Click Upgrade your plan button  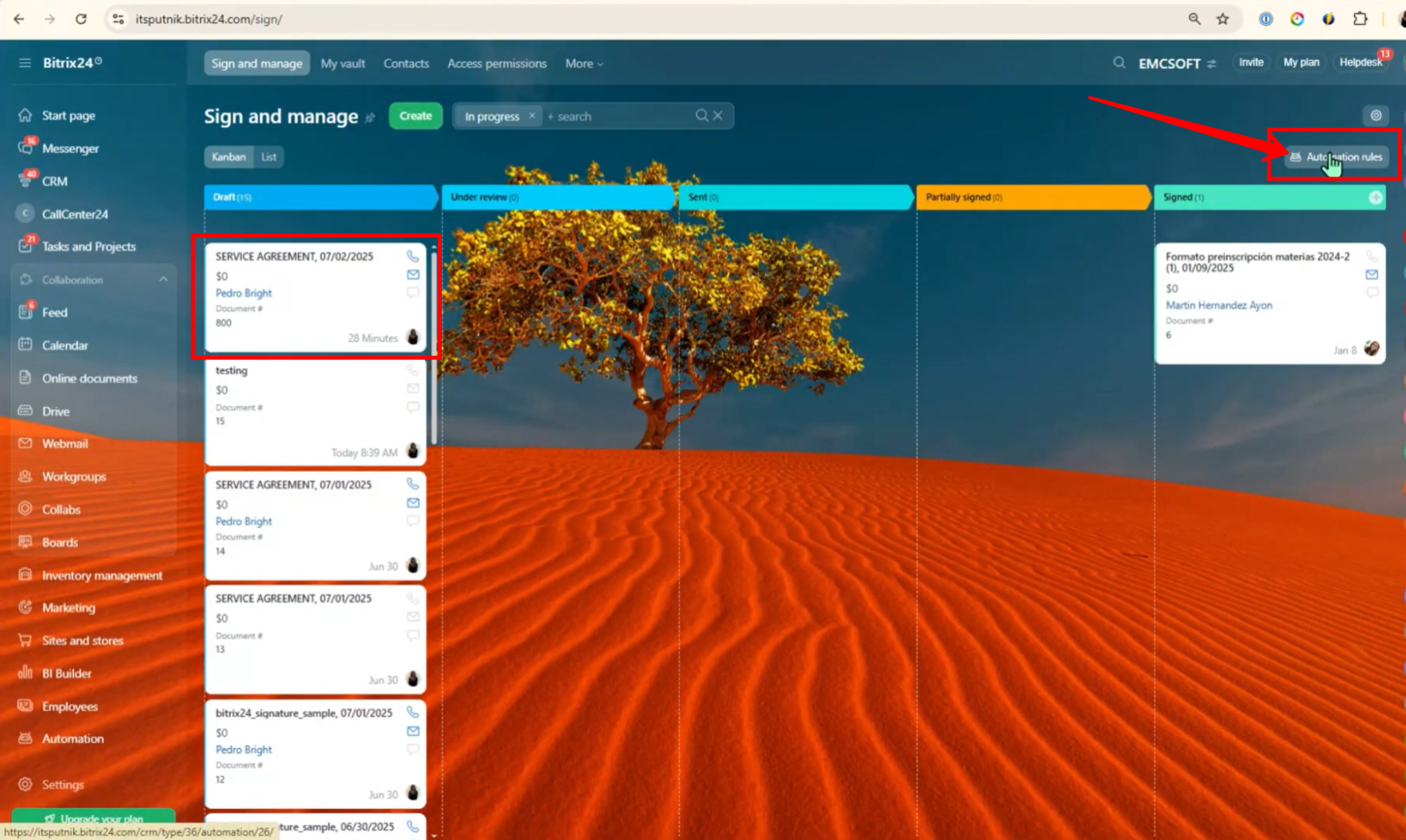(93, 819)
